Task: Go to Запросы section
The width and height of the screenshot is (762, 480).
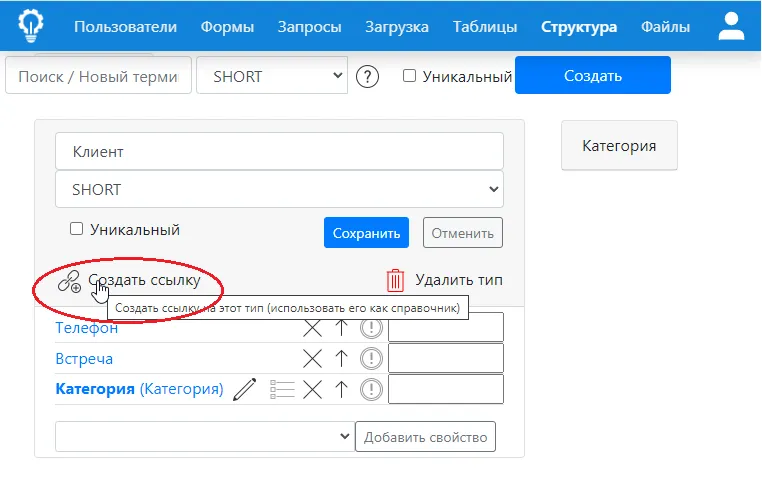Action: pyautogui.click(x=310, y=27)
